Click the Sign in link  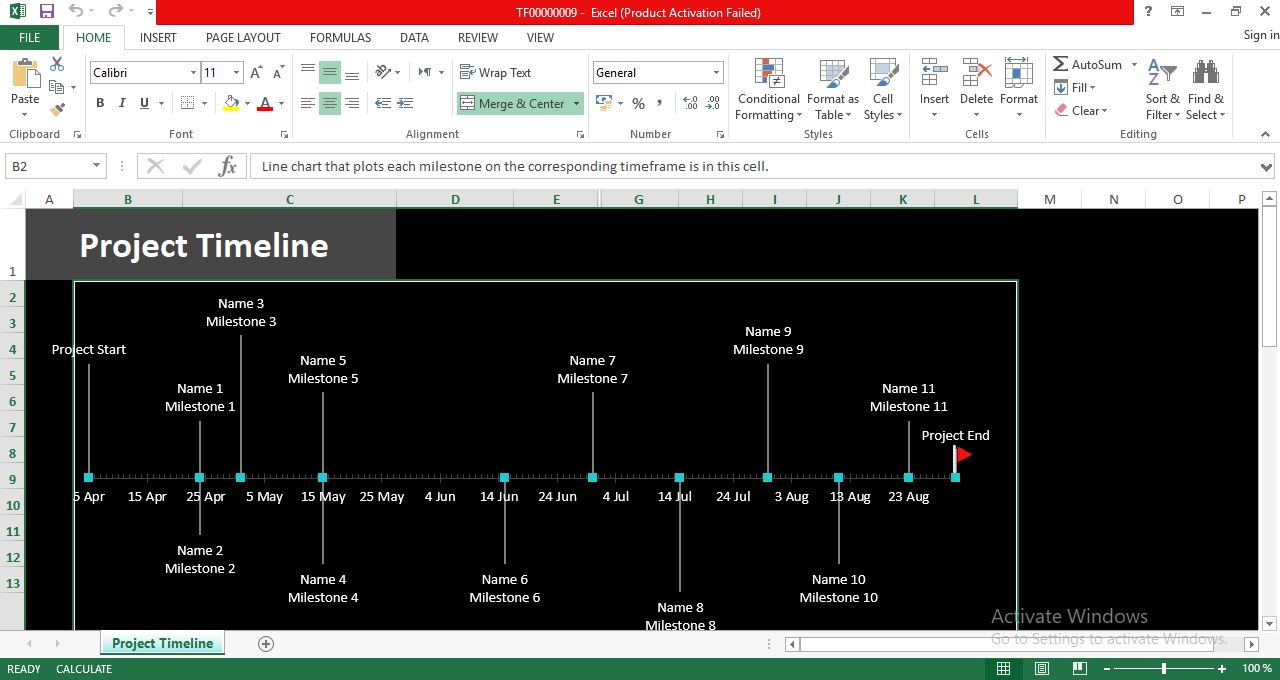click(x=1258, y=34)
